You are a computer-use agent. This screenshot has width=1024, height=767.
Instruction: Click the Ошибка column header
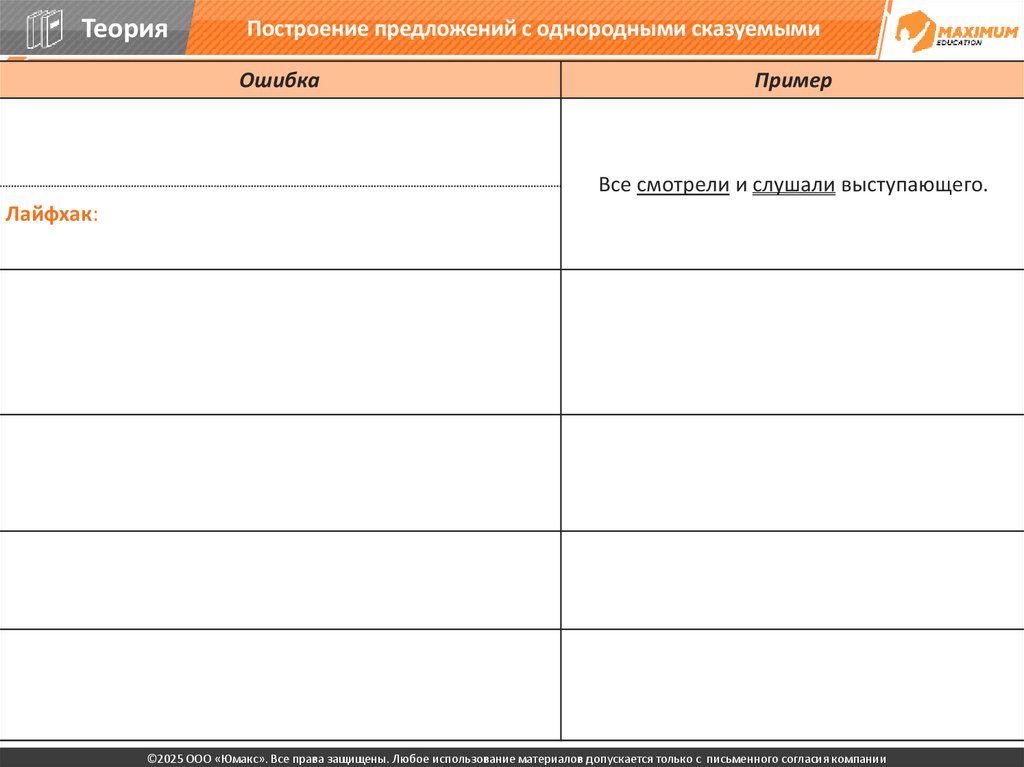tap(279, 80)
